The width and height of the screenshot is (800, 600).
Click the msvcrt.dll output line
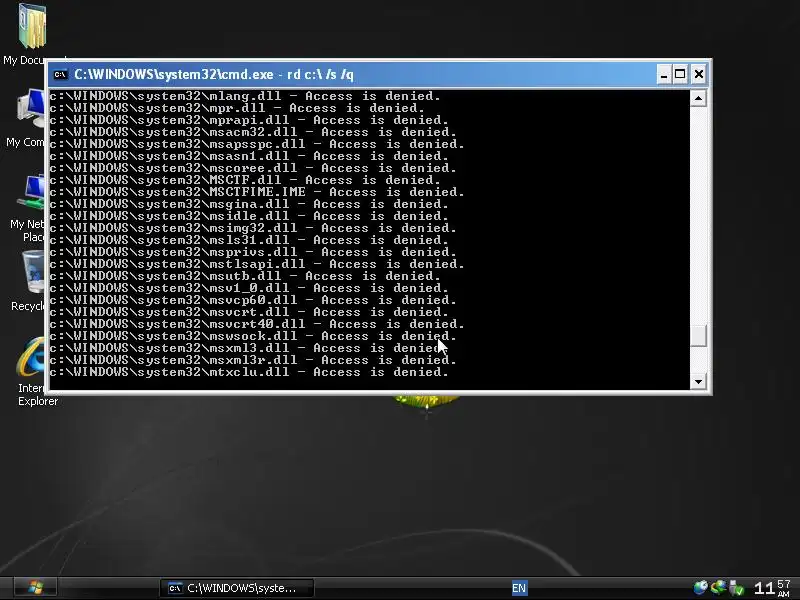249,312
